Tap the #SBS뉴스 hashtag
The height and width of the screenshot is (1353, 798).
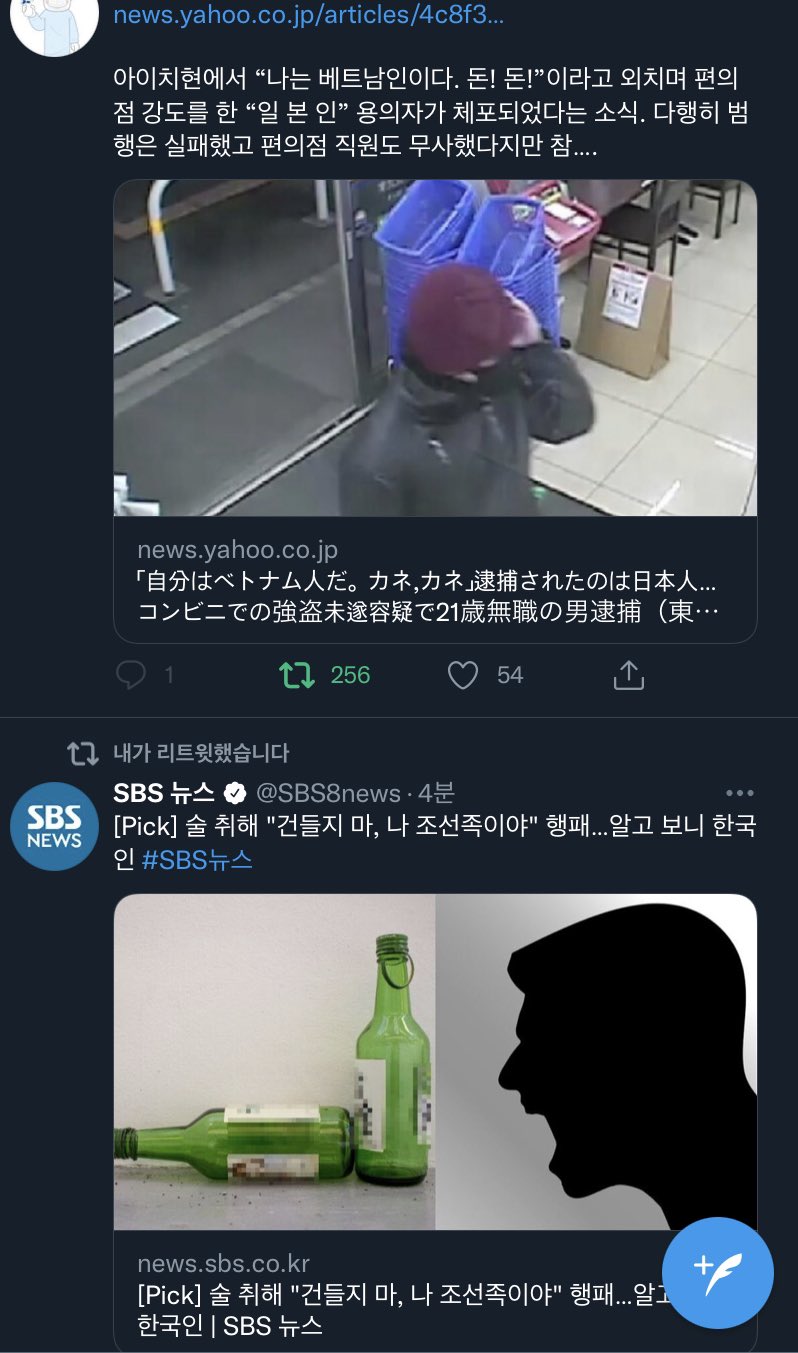197,860
